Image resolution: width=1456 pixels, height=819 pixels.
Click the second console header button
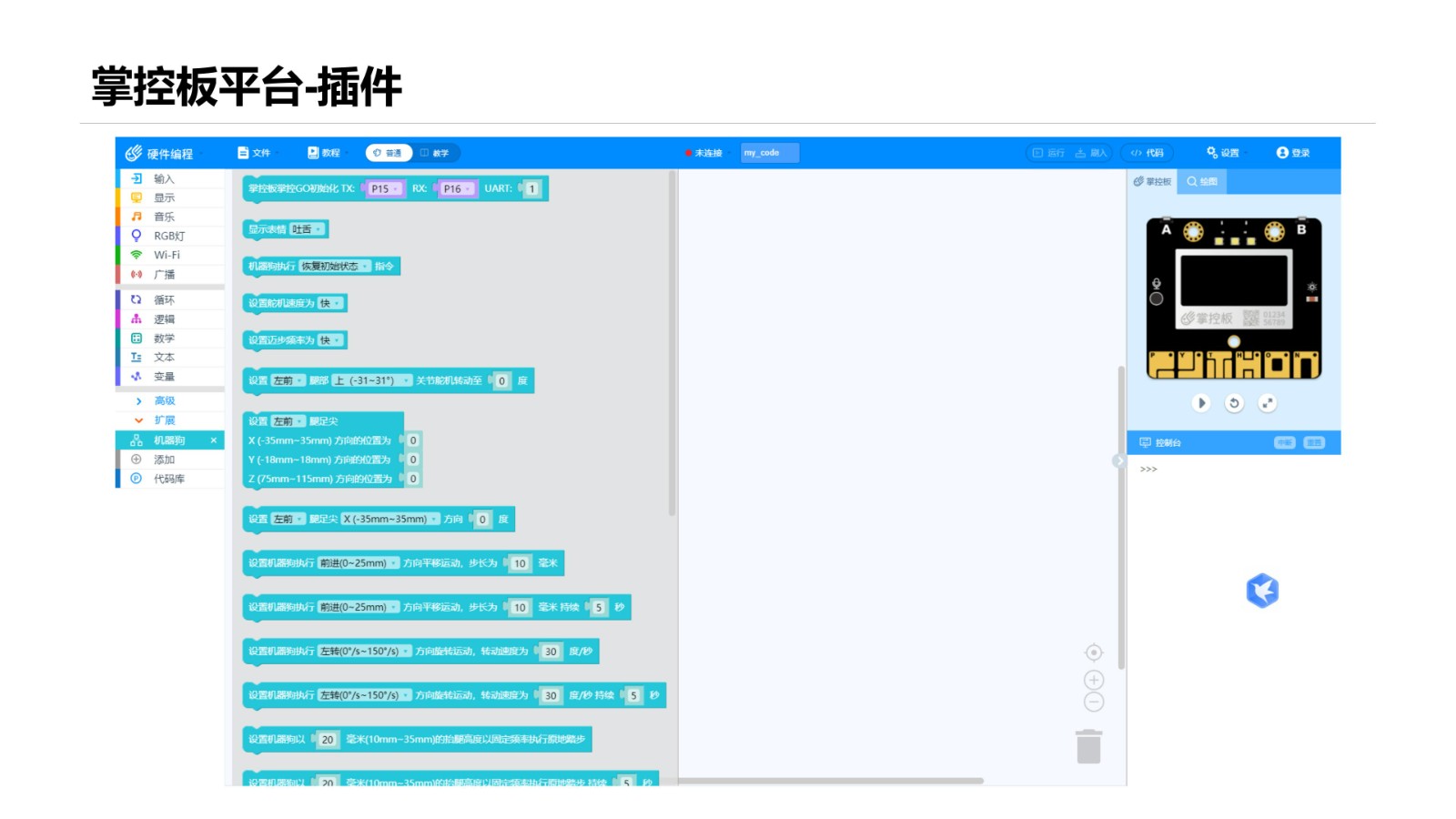pyautogui.click(x=1314, y=443)
